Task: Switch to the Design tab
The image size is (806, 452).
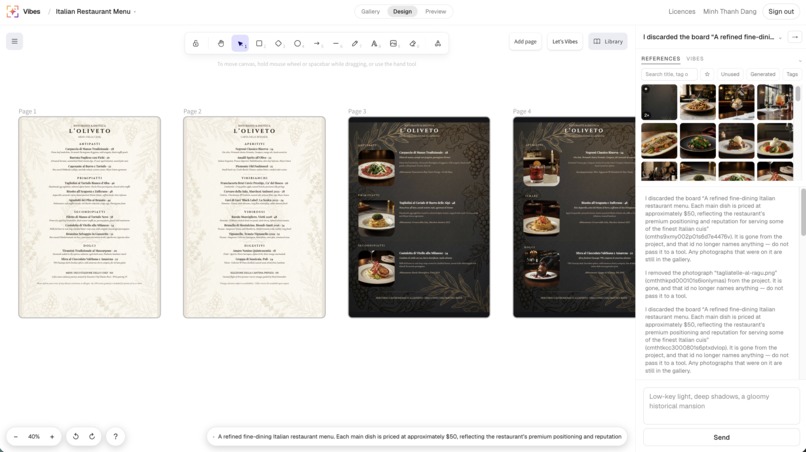Action: pos(402,11)
